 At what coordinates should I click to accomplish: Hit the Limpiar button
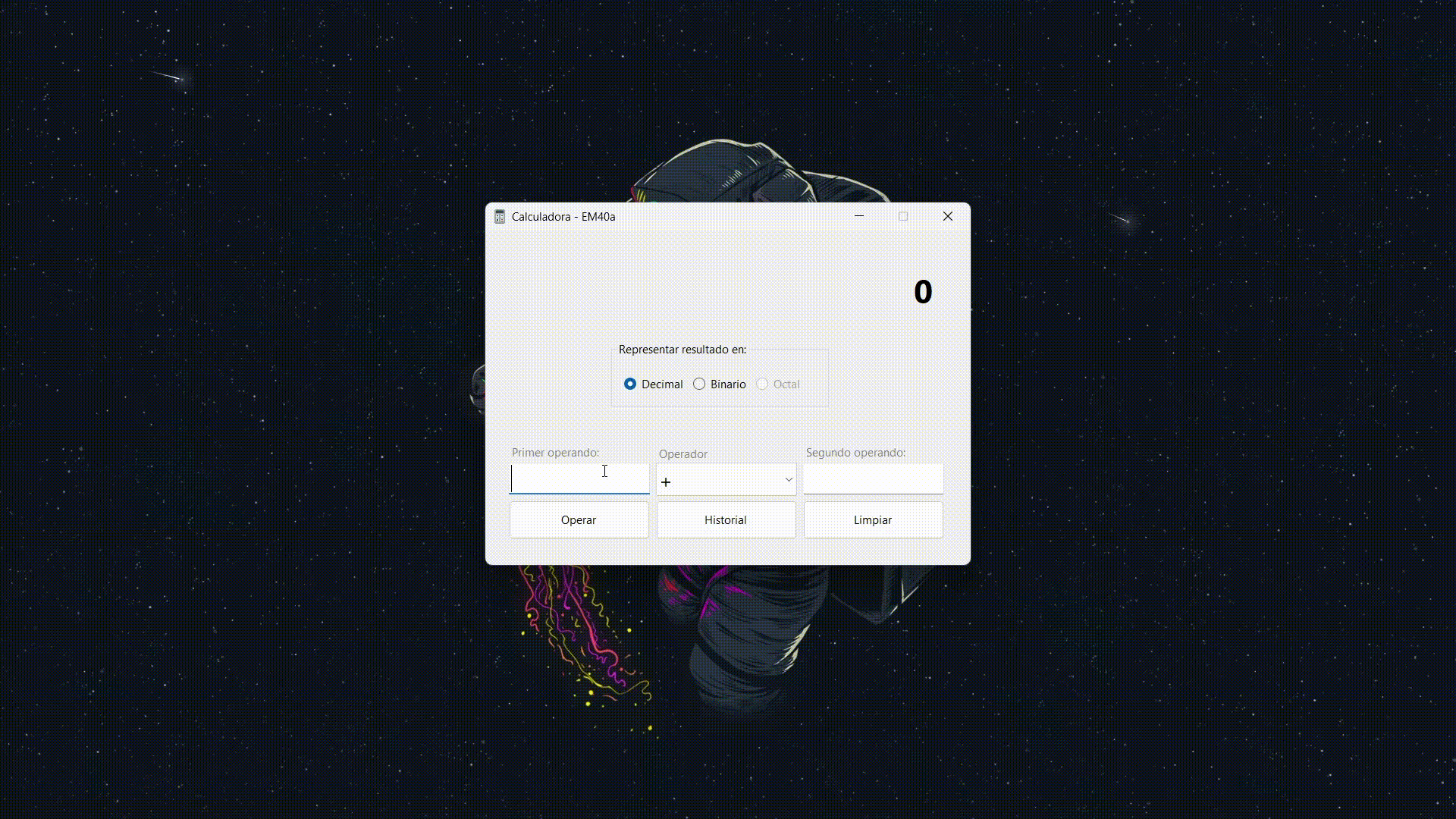pos(873,520)
